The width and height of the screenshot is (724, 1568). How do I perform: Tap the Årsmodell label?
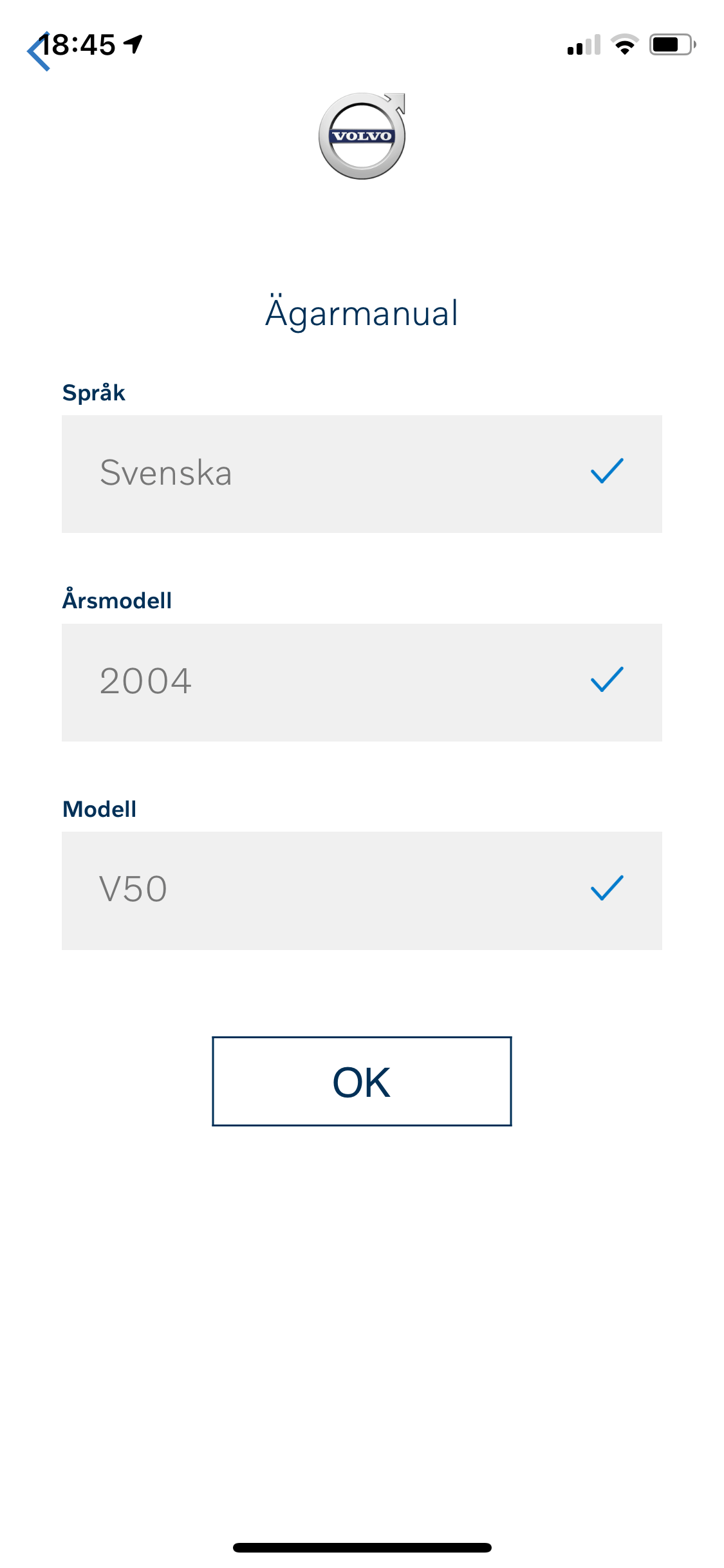117,599
